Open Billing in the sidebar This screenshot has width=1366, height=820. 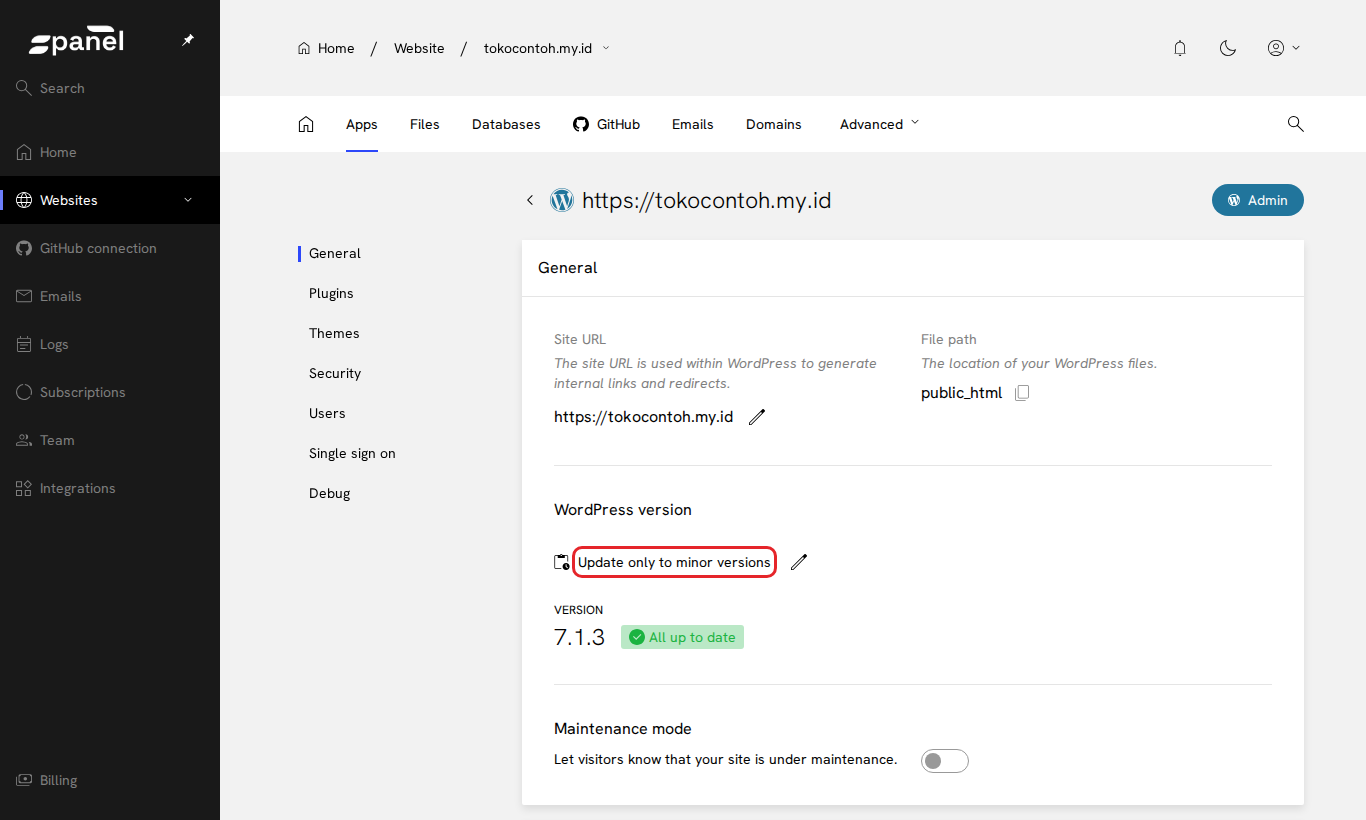pos(110,780)
